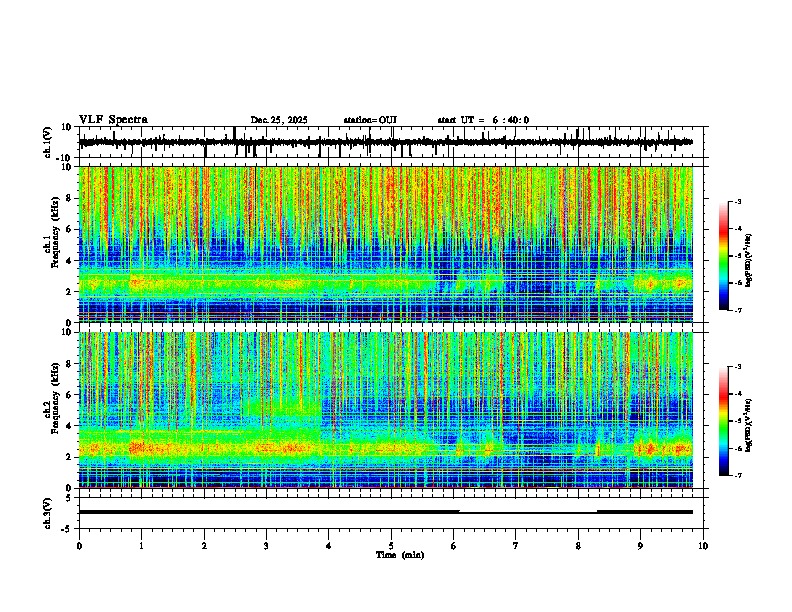Click the "8" tick on ch.1 frequency axis

[x=70, y=198]
